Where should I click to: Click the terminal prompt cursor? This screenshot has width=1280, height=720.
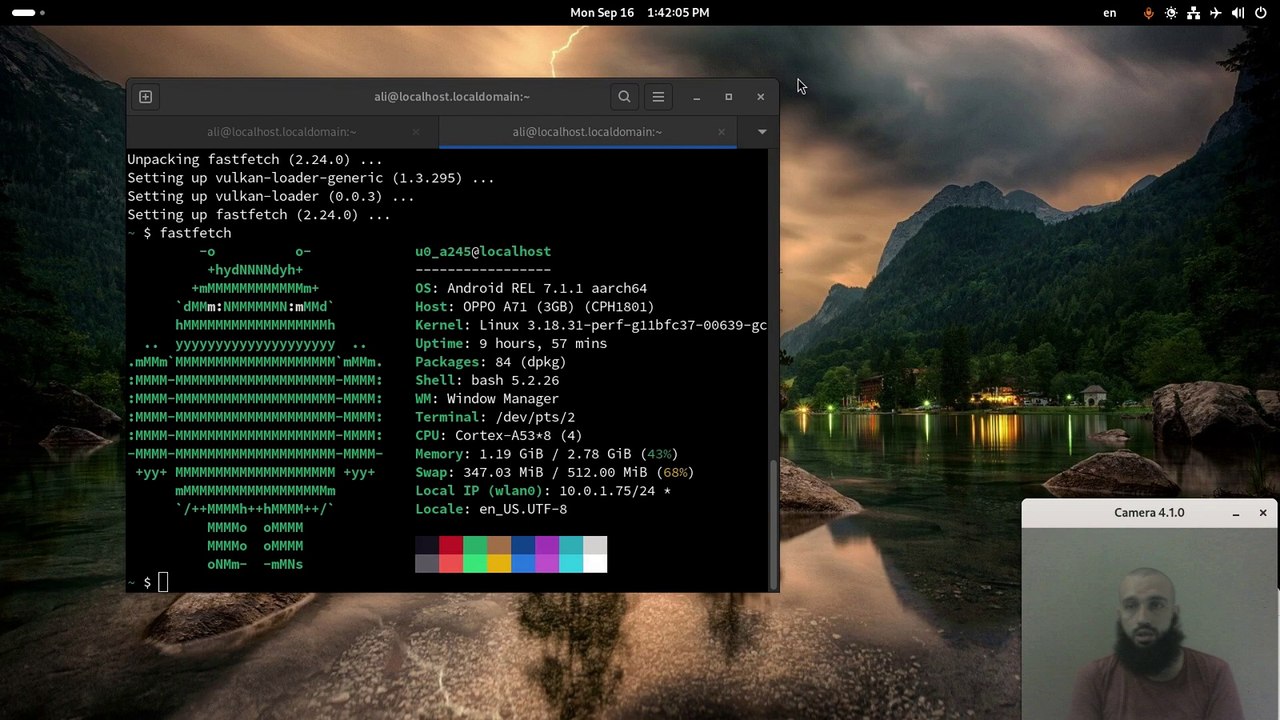164,582
